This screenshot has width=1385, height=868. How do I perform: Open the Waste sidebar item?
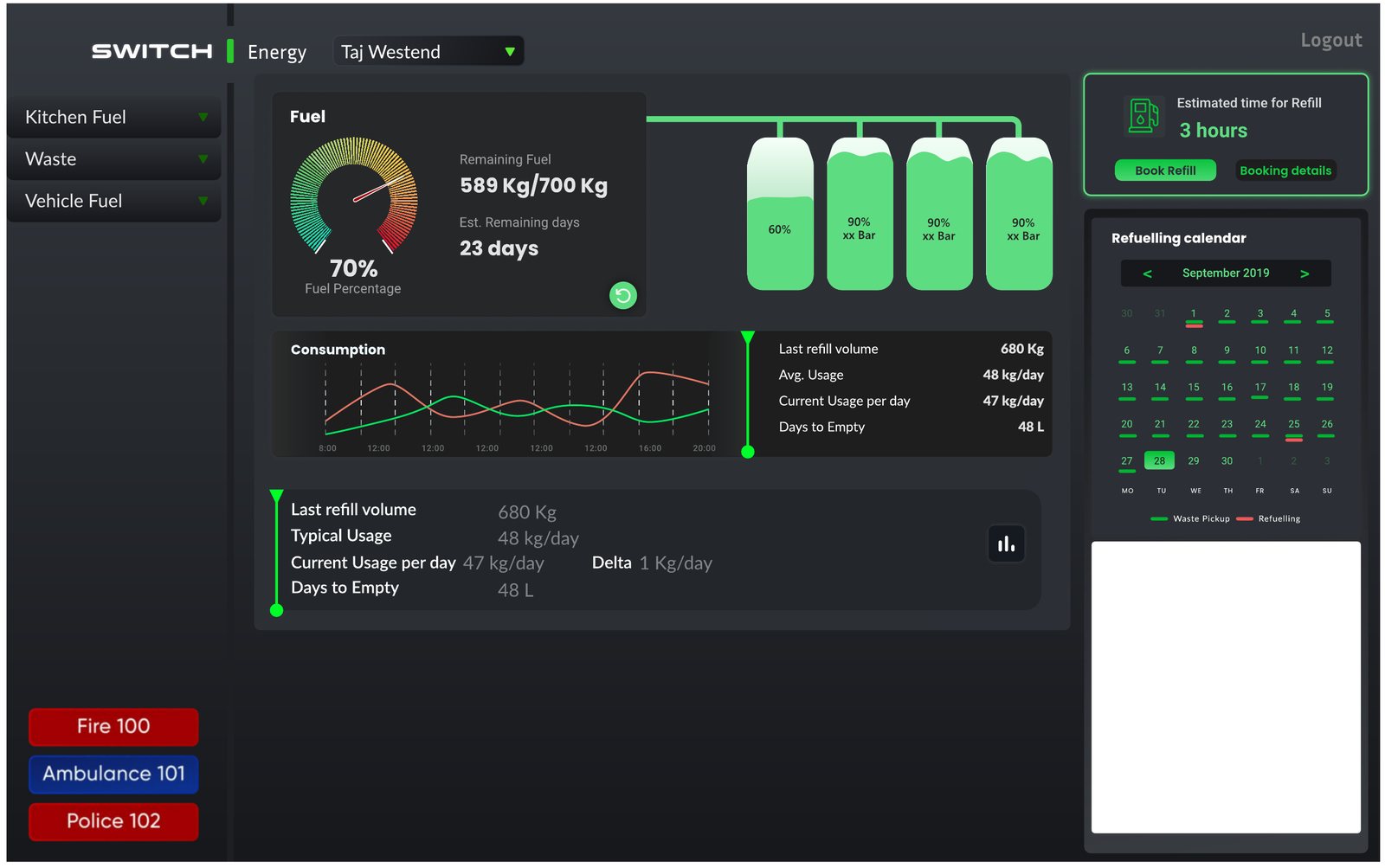coord(114,159)
